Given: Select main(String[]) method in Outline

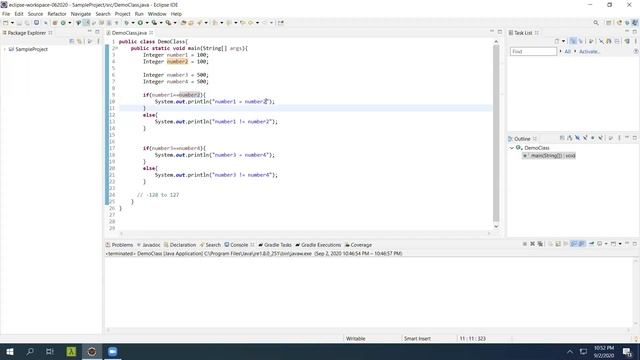Looking at the screenshot, I should tap(549, 156).
